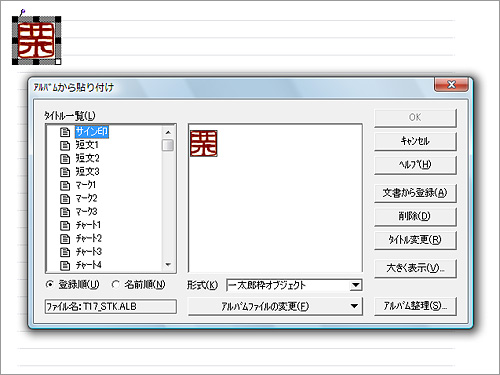Screen dimensions: 500x375
Task: Select マーク2 in the title list
Action: tap(86, 198)
